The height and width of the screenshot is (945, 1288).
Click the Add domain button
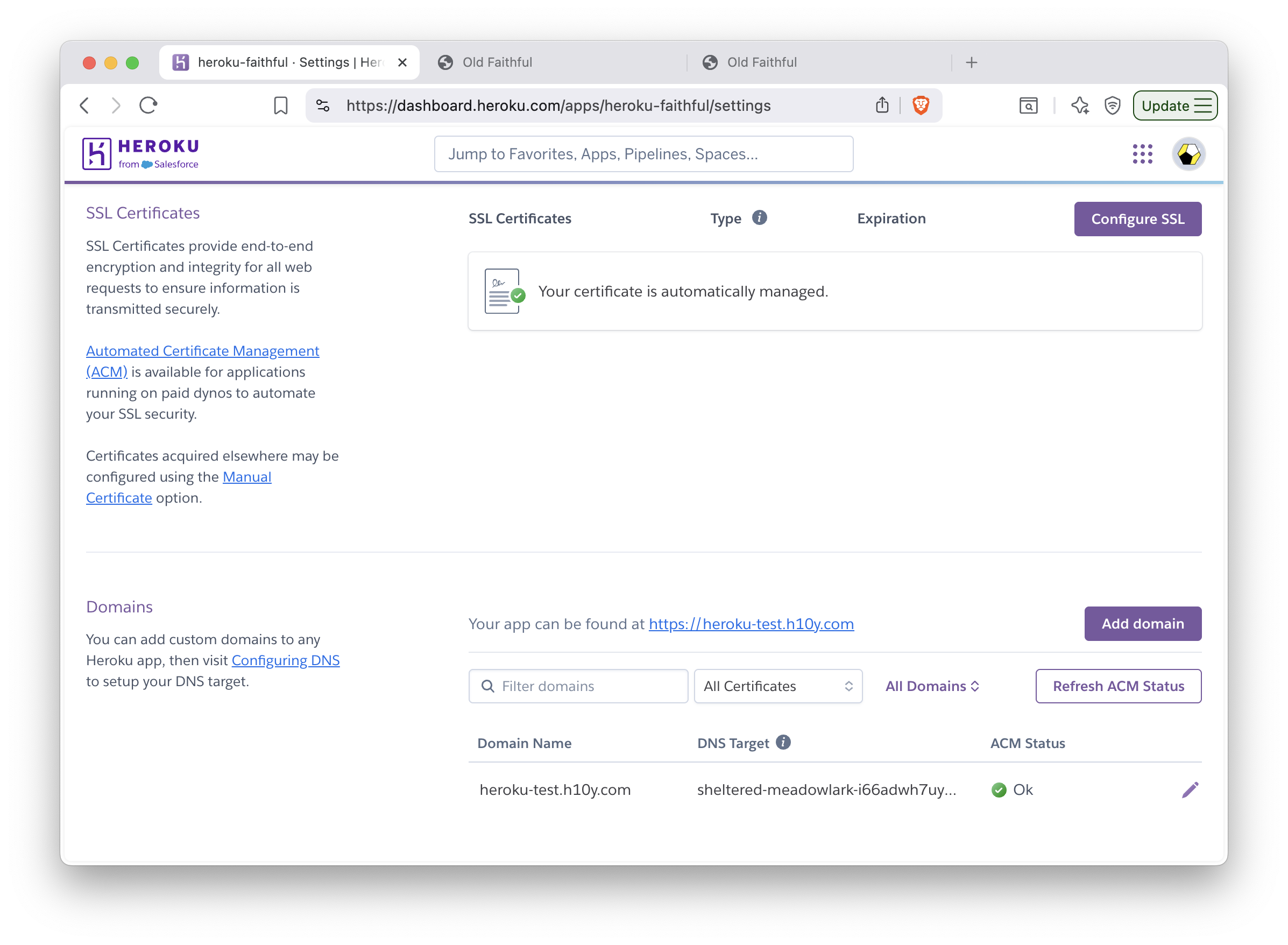(1142, 624)
